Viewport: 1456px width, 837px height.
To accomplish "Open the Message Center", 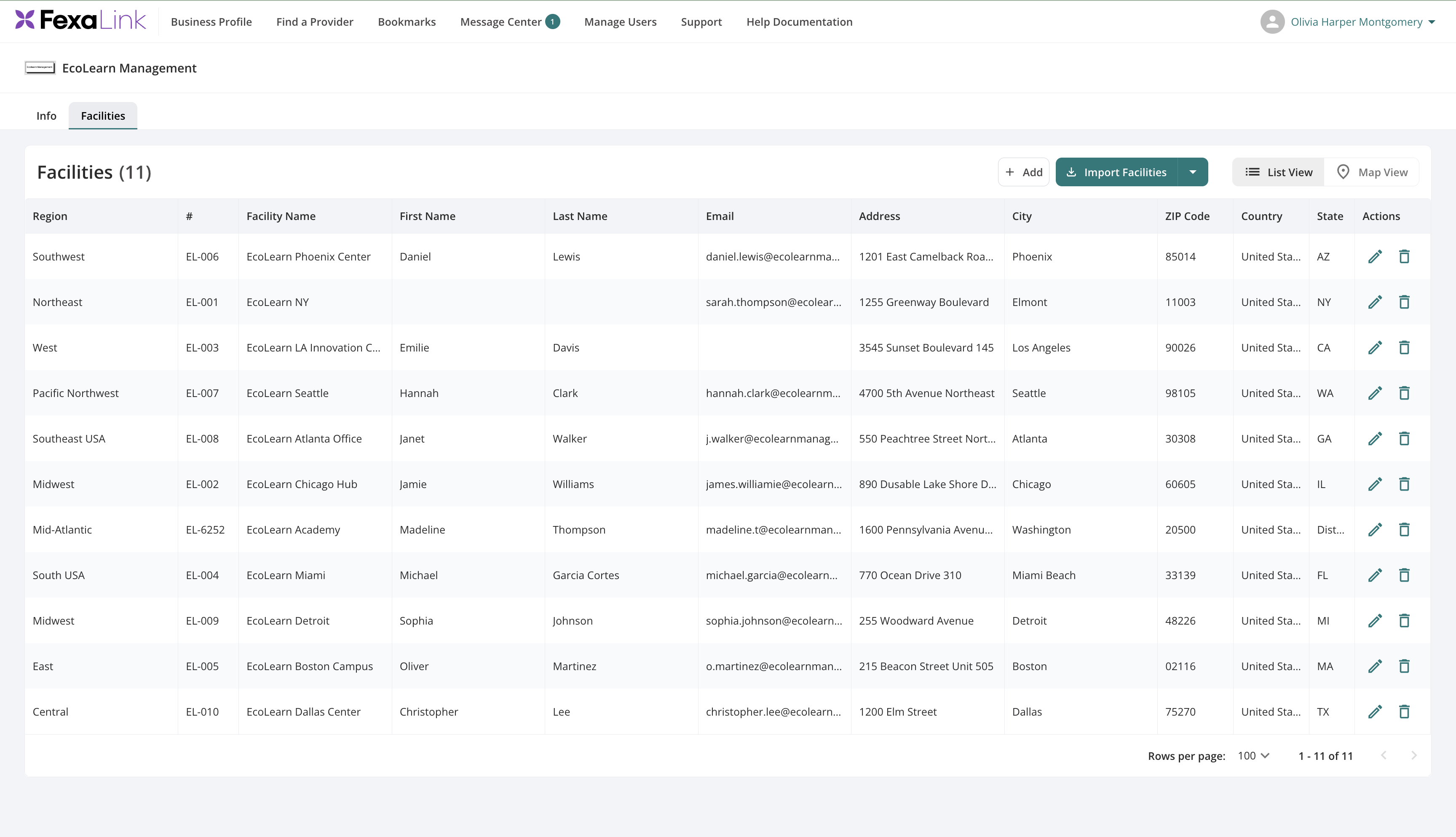I will click(510, 22).
